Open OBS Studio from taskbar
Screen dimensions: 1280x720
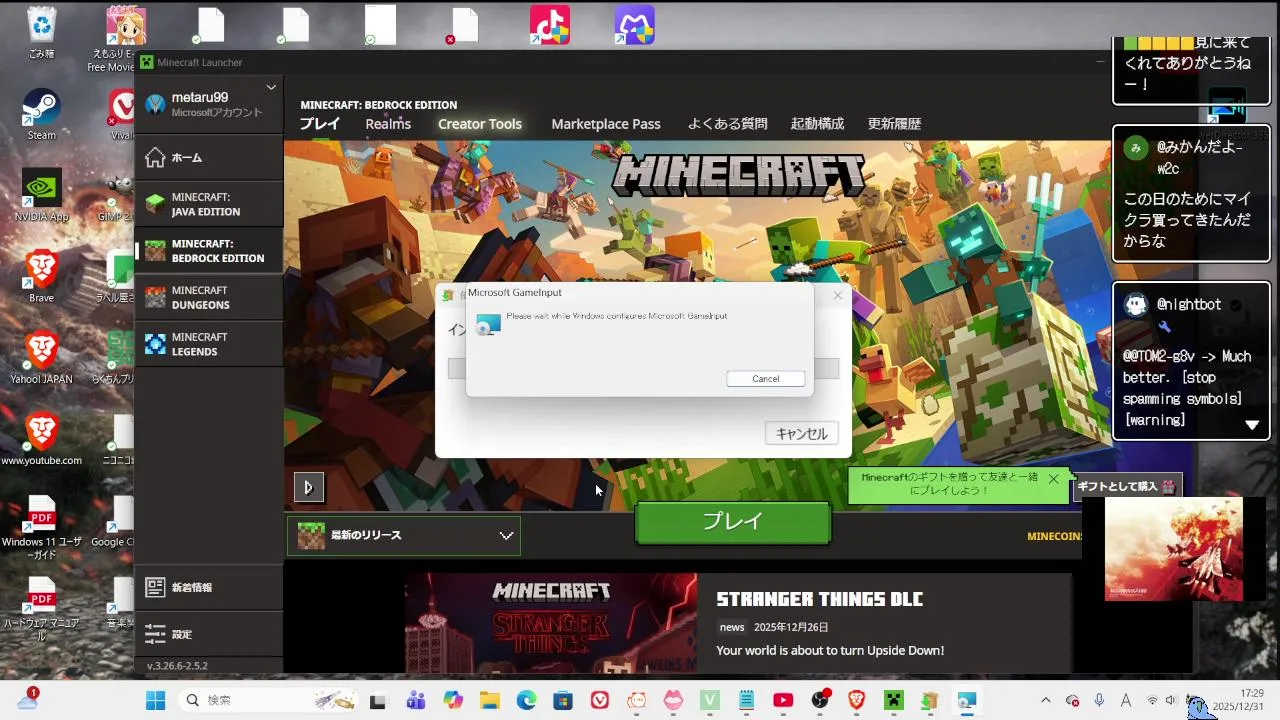820,701
